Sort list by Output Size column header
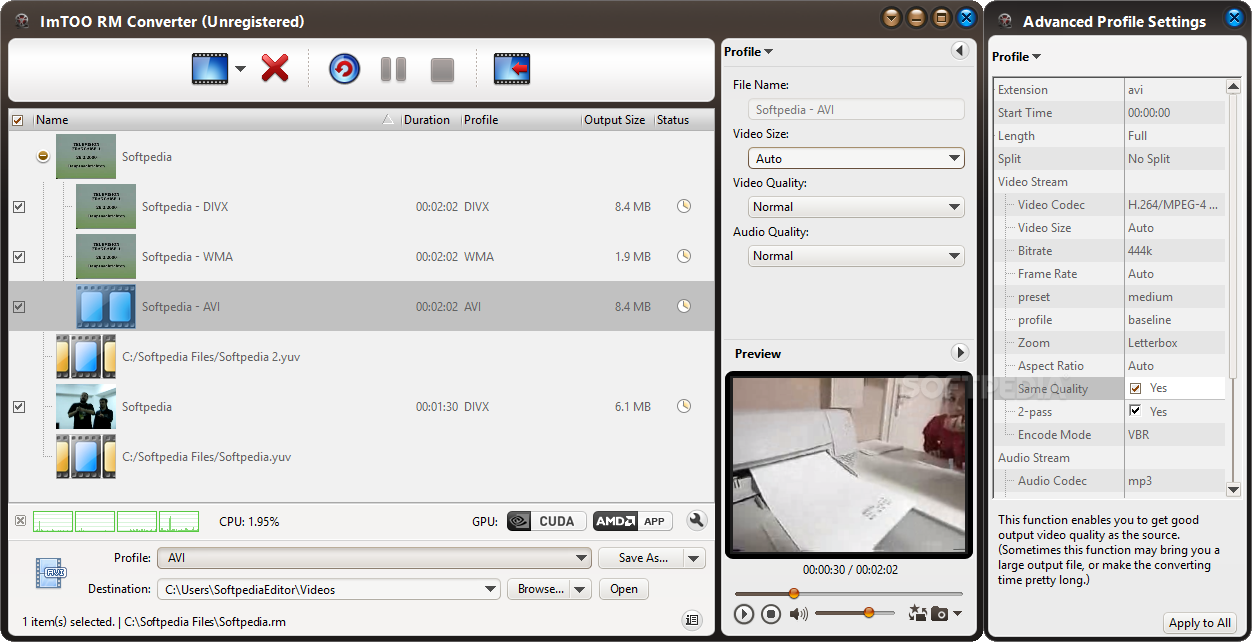This screenshot has width=1252, height=642. (616, 120)
